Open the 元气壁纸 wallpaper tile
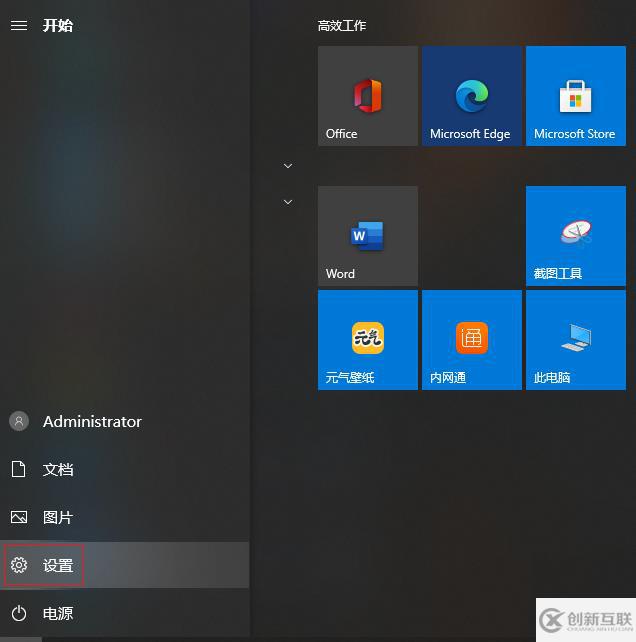The width and height of the screenshot is (636, 642). [368, 340]
